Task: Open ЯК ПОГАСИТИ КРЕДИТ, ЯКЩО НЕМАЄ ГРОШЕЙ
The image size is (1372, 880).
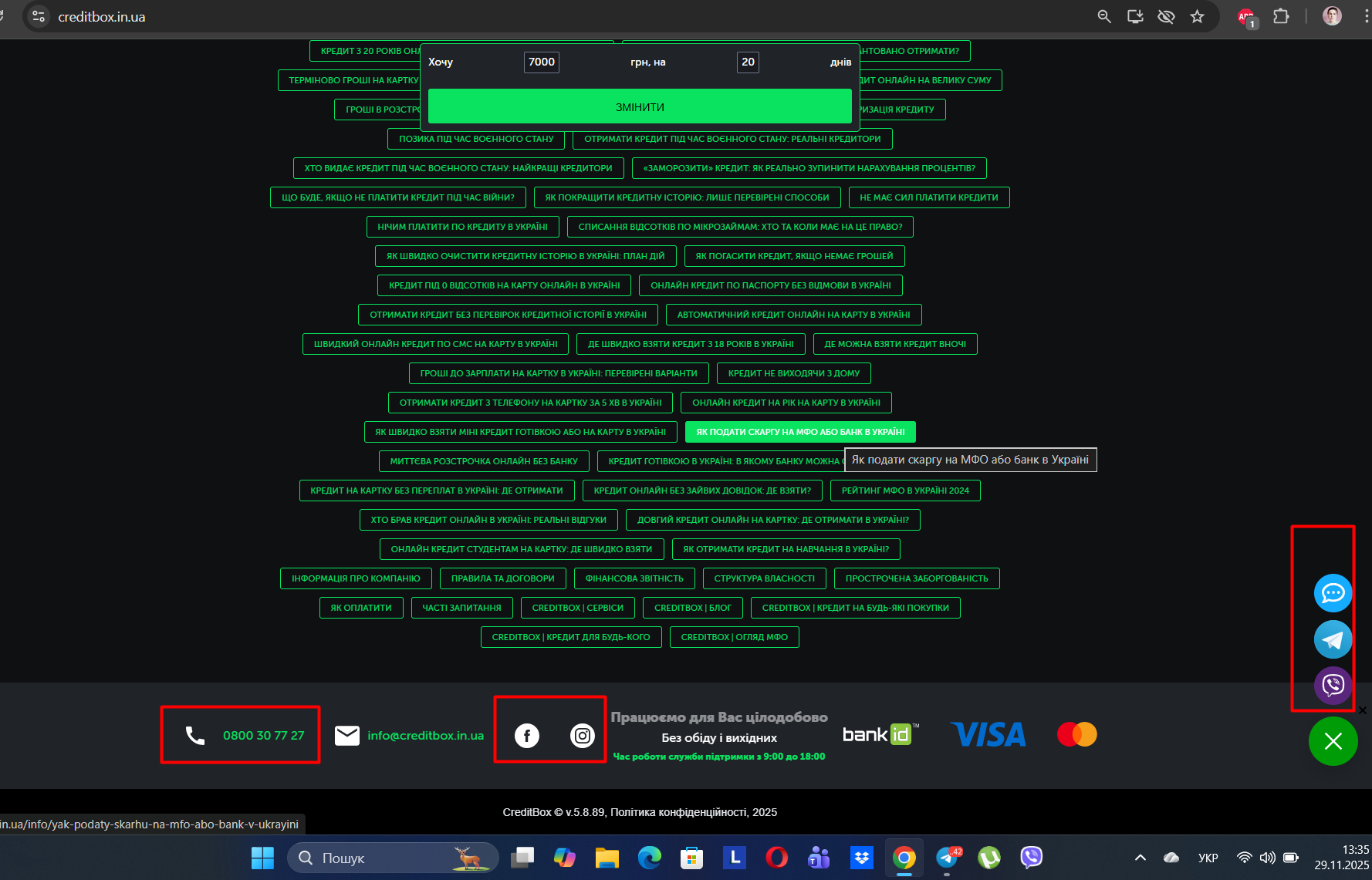Action: coord(794,256)
